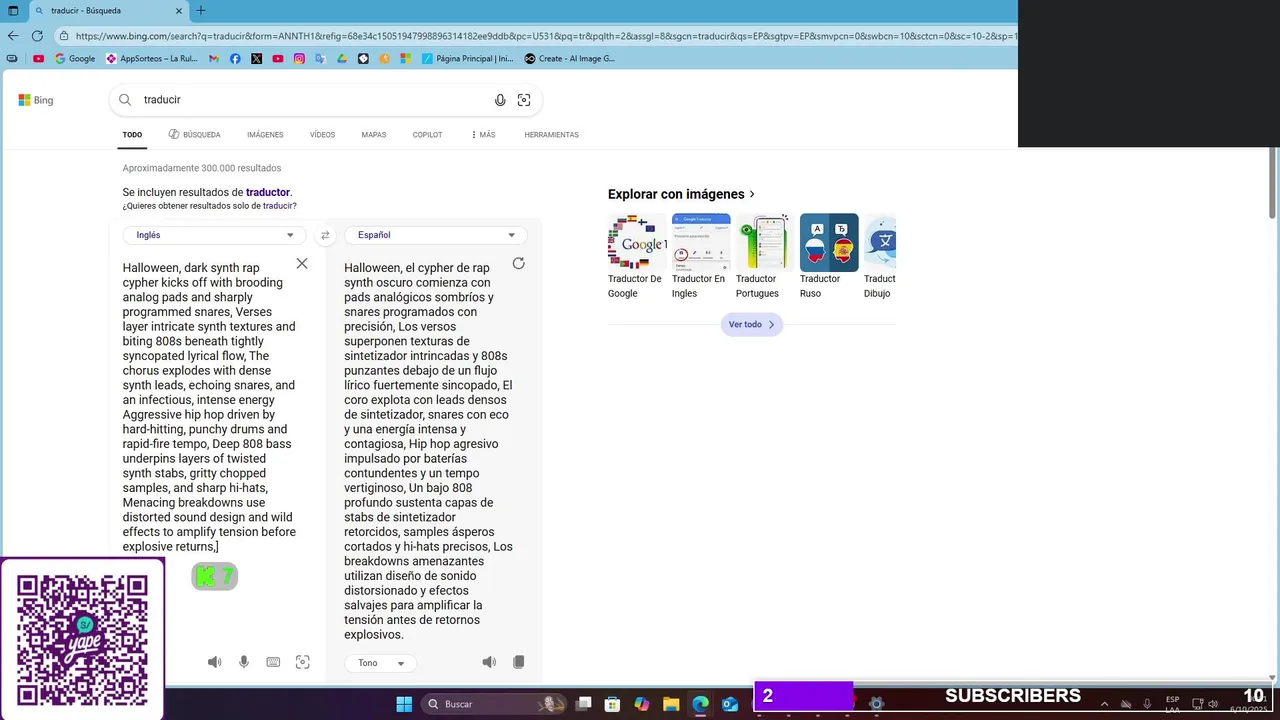Open the Página Principal bookmark
This screenshot has height=720, width=1280.
[467, 59]
